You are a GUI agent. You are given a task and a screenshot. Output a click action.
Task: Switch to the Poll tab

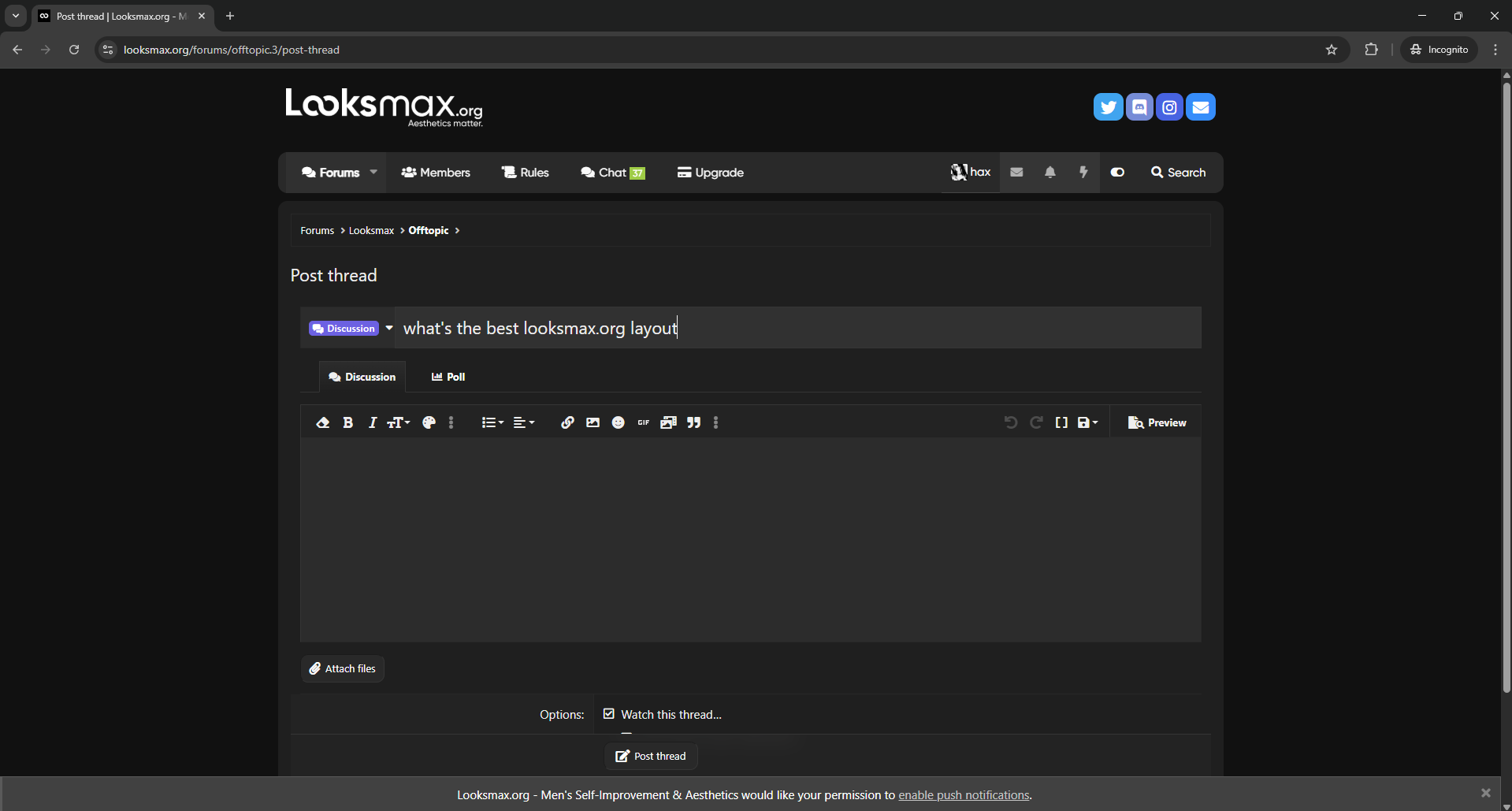(x=448, y=378)
